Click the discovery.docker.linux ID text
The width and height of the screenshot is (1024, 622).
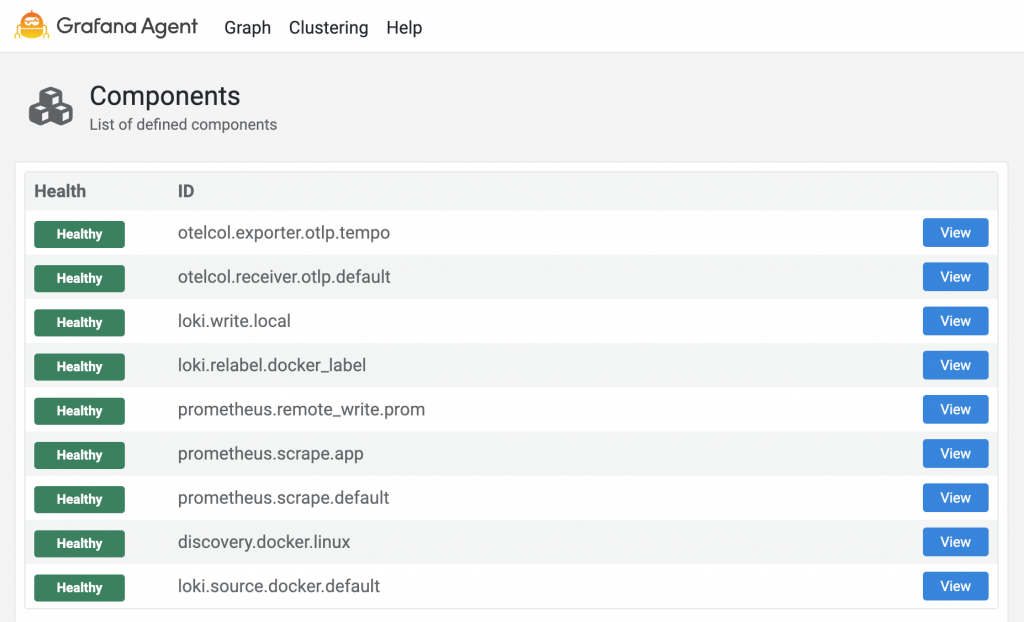pyautogui.click(x=263, y=542)
